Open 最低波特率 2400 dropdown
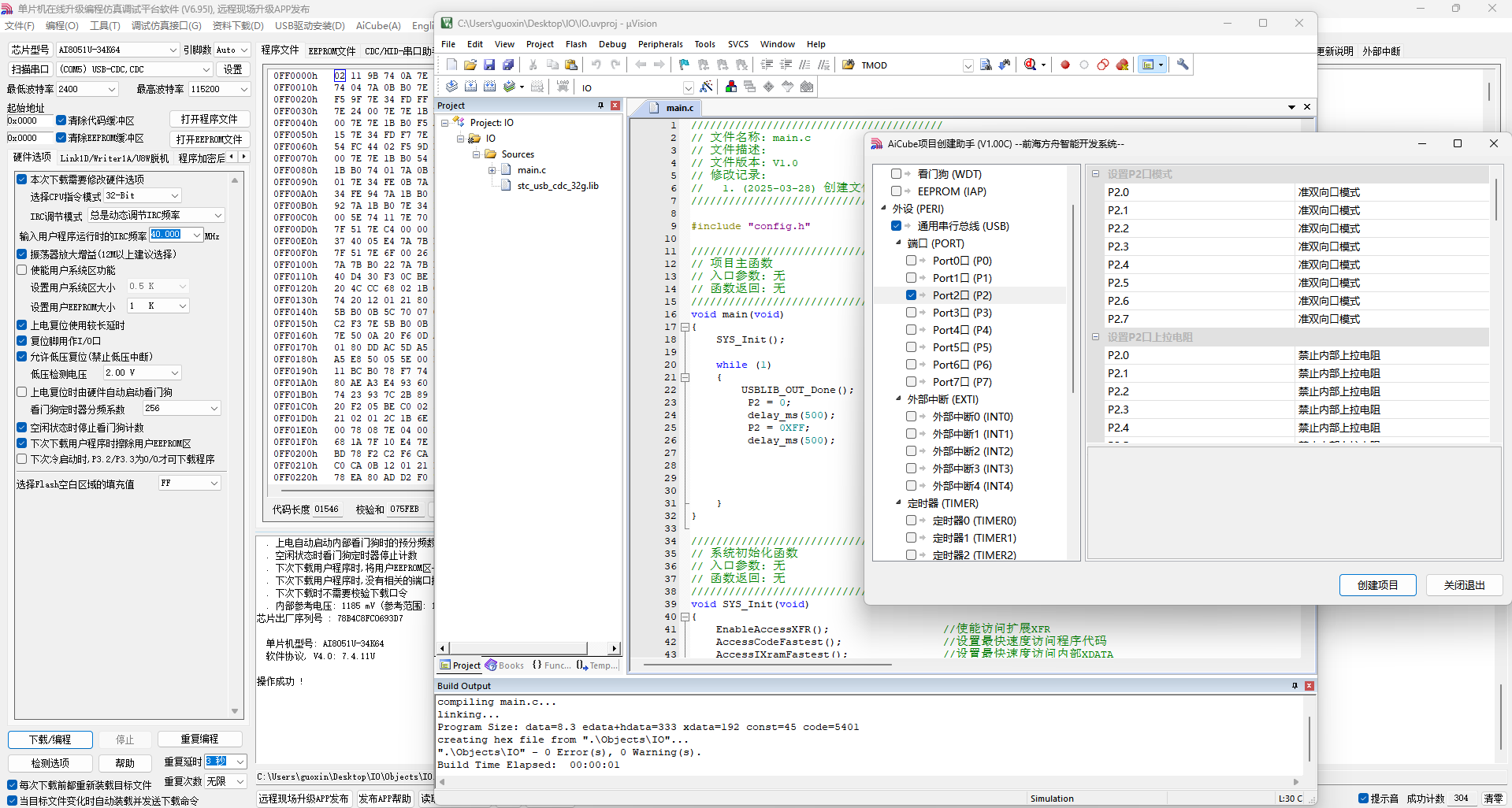 [87, 89]
